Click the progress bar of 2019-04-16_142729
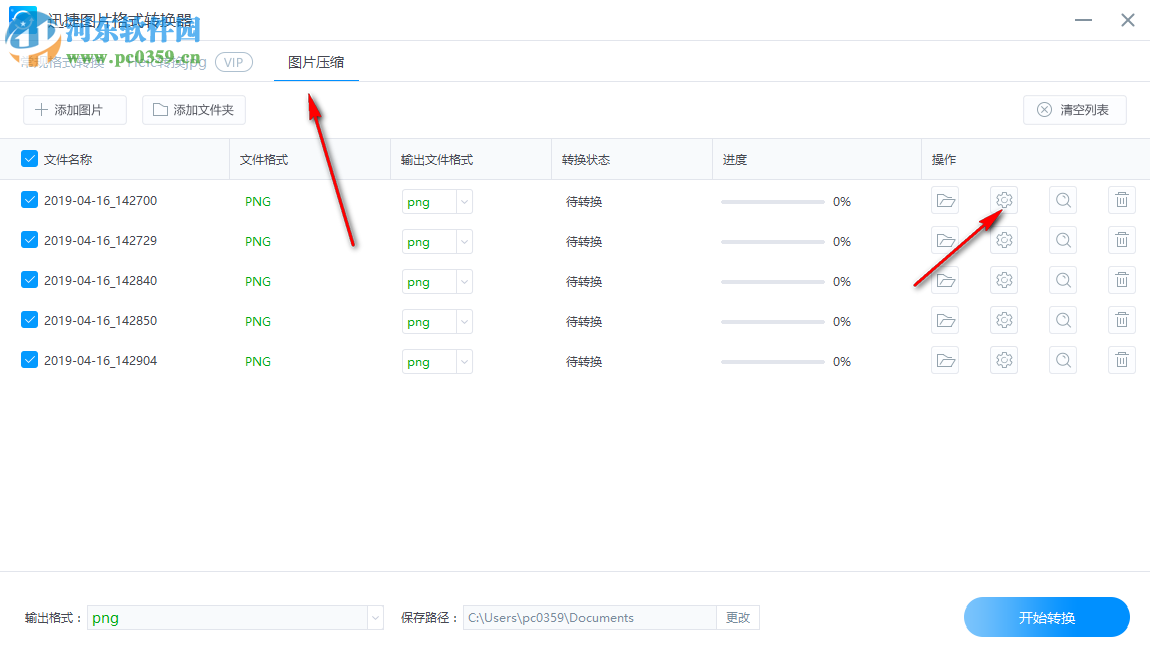1150x650 pixels. pyautogui.click(x=770, y=241)
